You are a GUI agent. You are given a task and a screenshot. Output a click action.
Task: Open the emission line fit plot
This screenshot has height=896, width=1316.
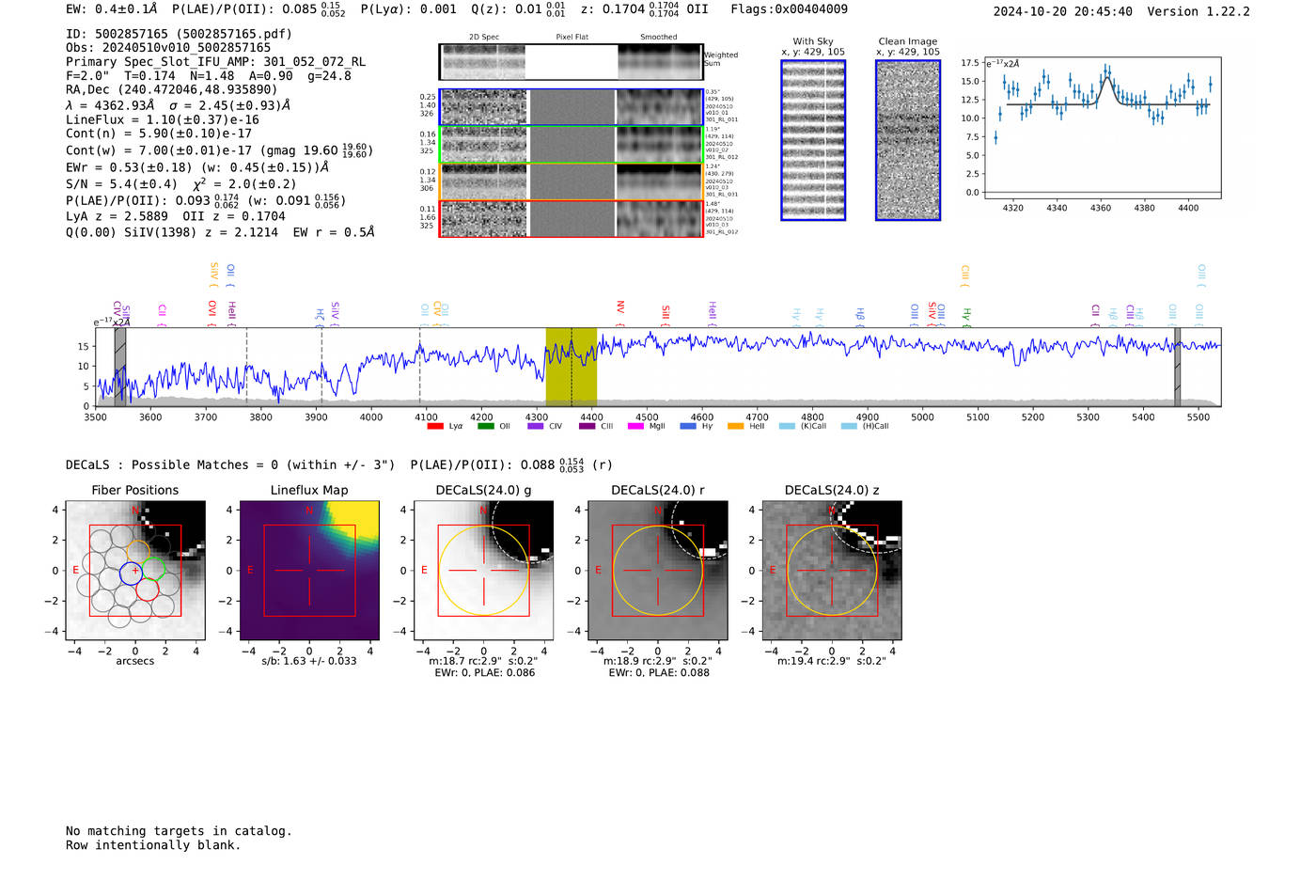point(1102,128)
